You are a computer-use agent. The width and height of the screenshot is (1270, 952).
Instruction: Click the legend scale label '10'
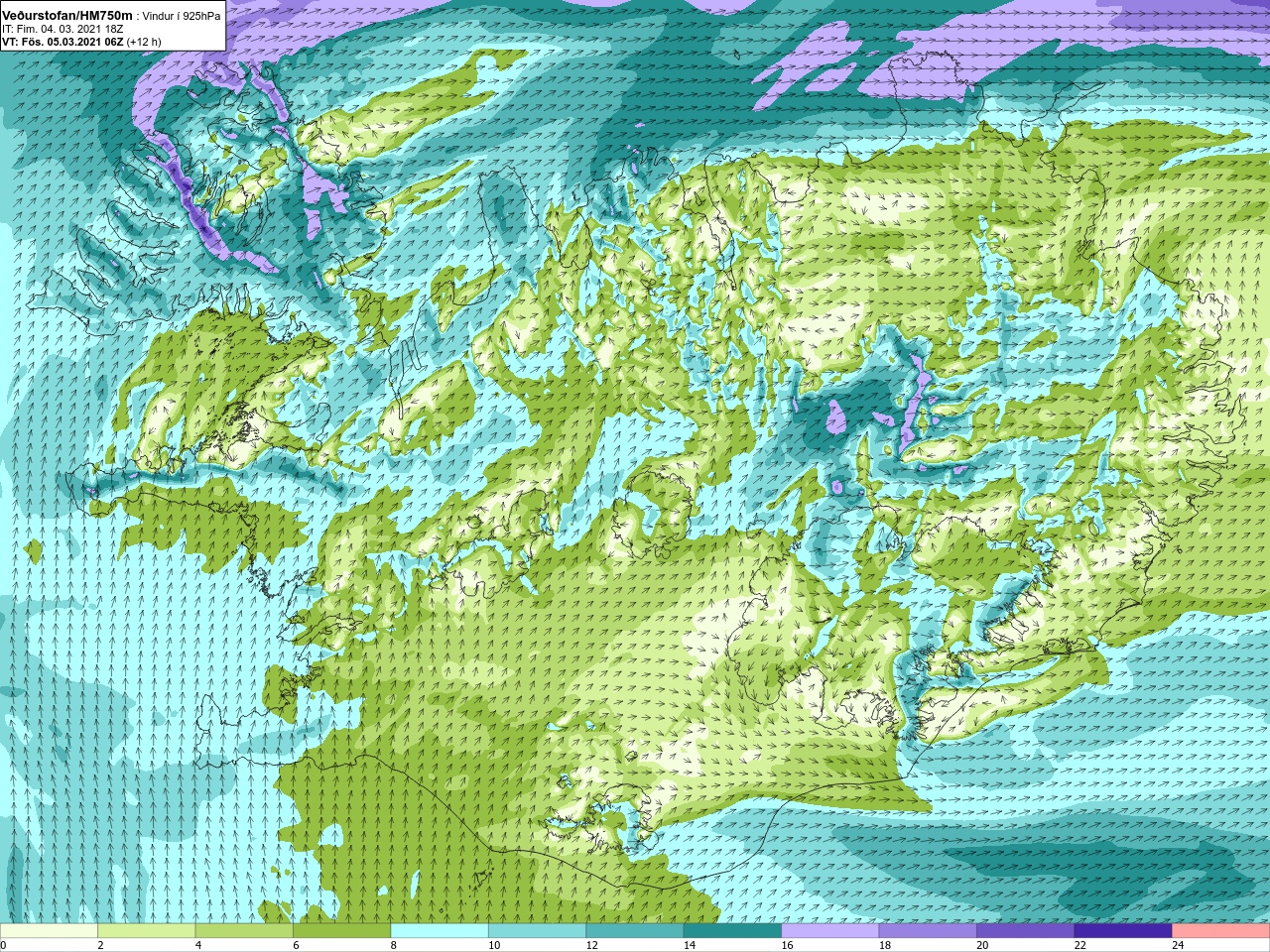(x=494, y=945)
